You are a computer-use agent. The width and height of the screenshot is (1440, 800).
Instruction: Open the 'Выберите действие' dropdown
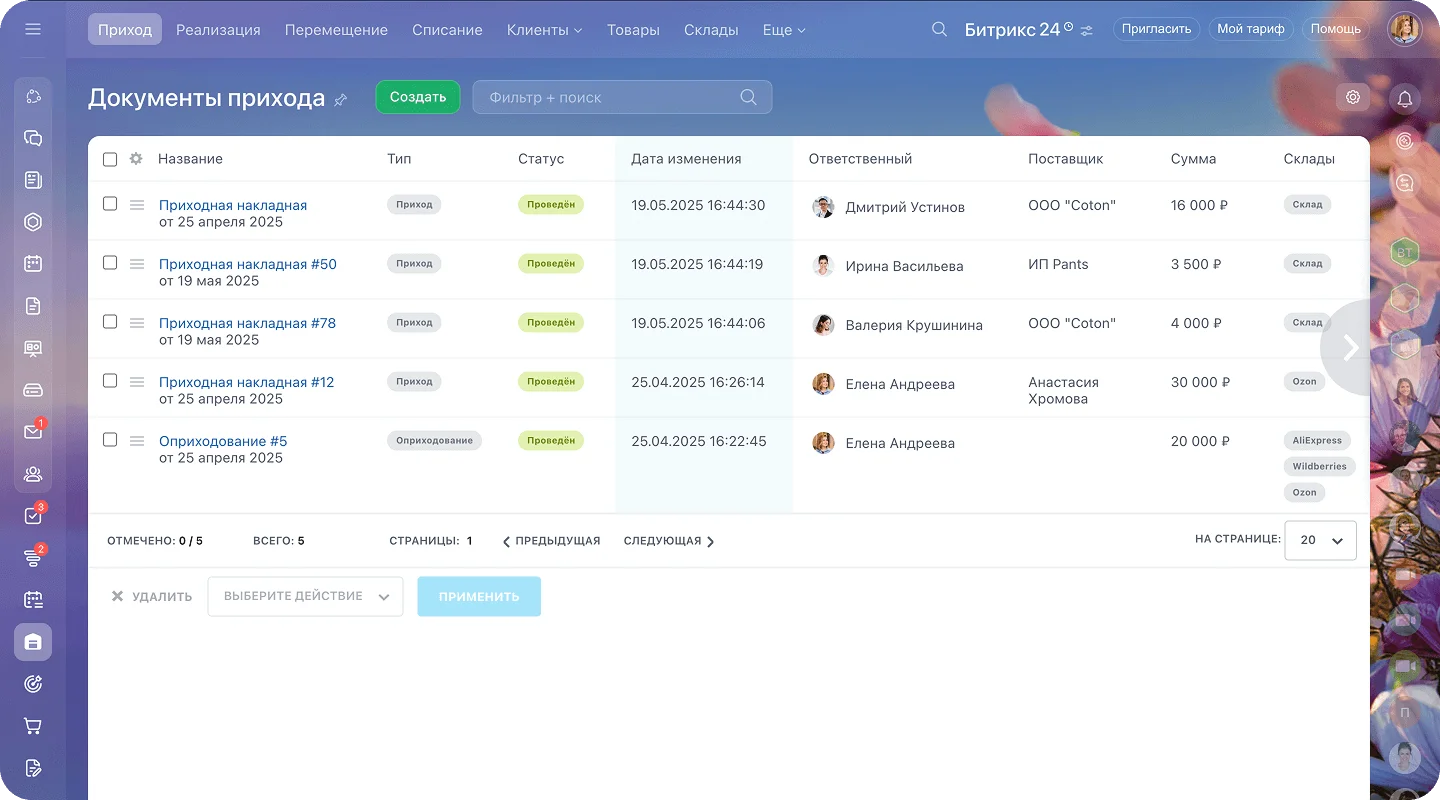coord(305,596)
